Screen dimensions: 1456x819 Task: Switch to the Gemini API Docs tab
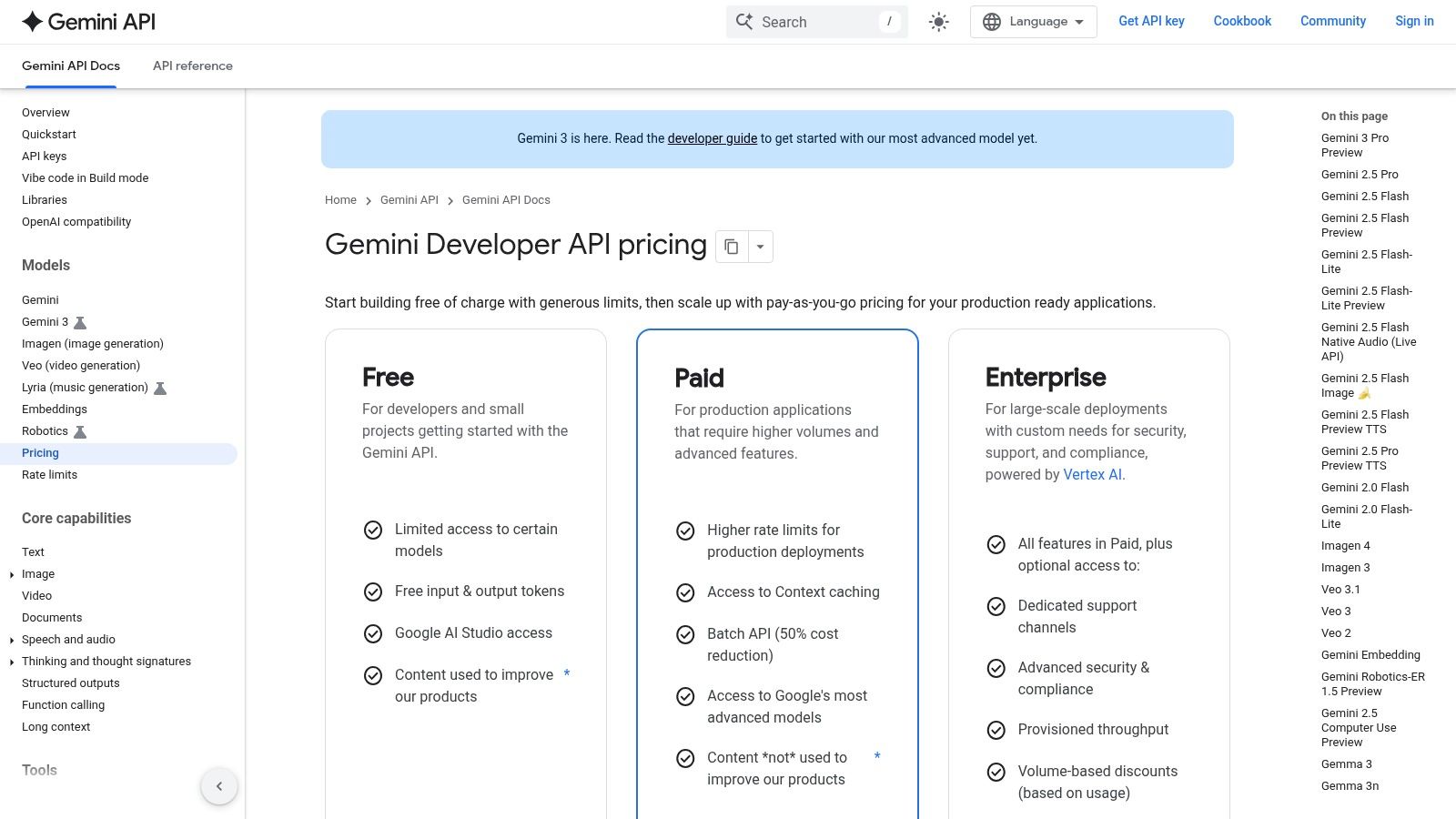pos(71,66)
